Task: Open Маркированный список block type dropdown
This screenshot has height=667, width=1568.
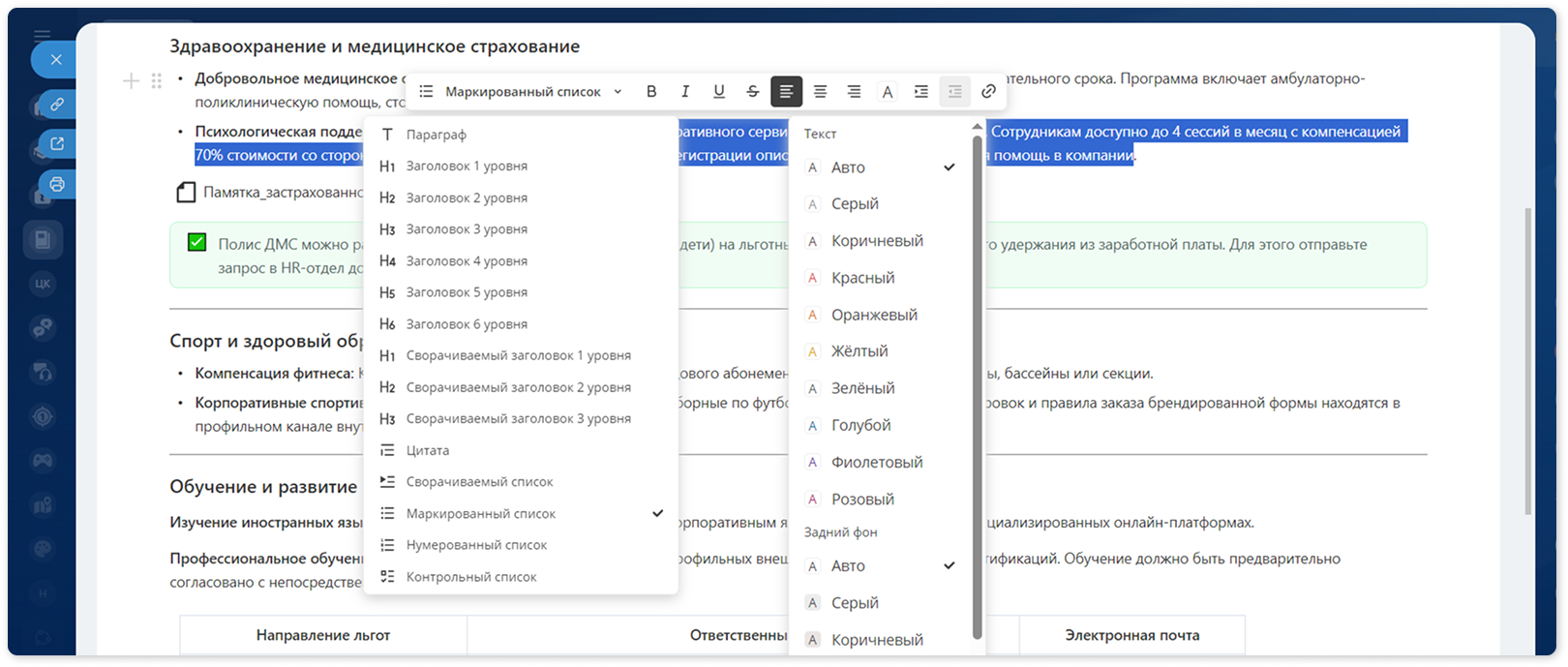Action: (x=521, y=91)
